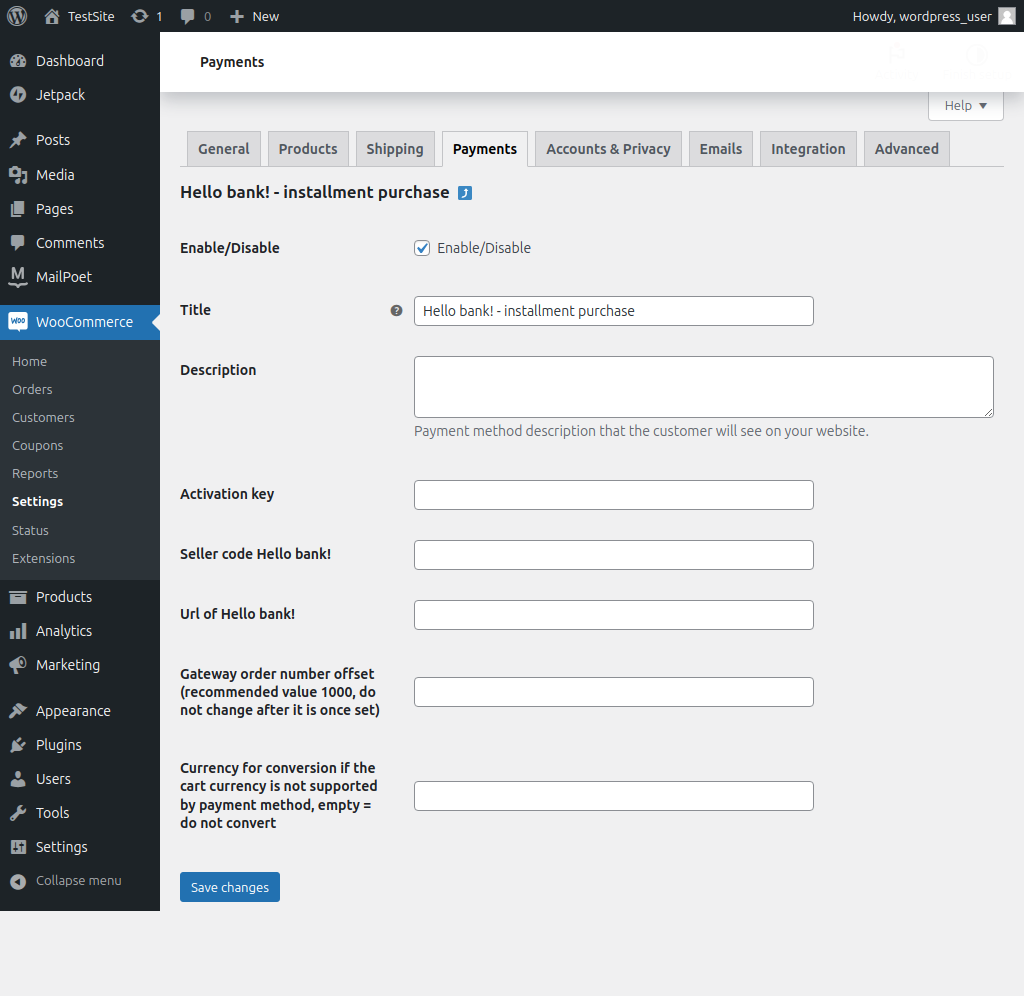The width and height of the screenshot is (1024, 996).
Task: Click the WooCommerce Woo icon
Action: [x=18, y=321]
